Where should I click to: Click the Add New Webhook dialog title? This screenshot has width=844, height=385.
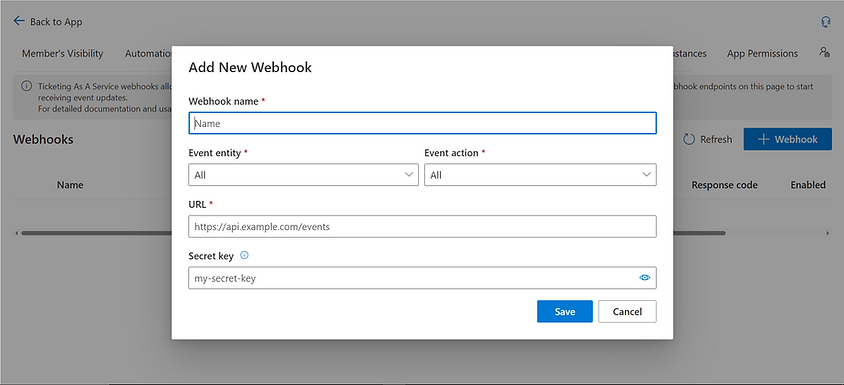(250, 67)
